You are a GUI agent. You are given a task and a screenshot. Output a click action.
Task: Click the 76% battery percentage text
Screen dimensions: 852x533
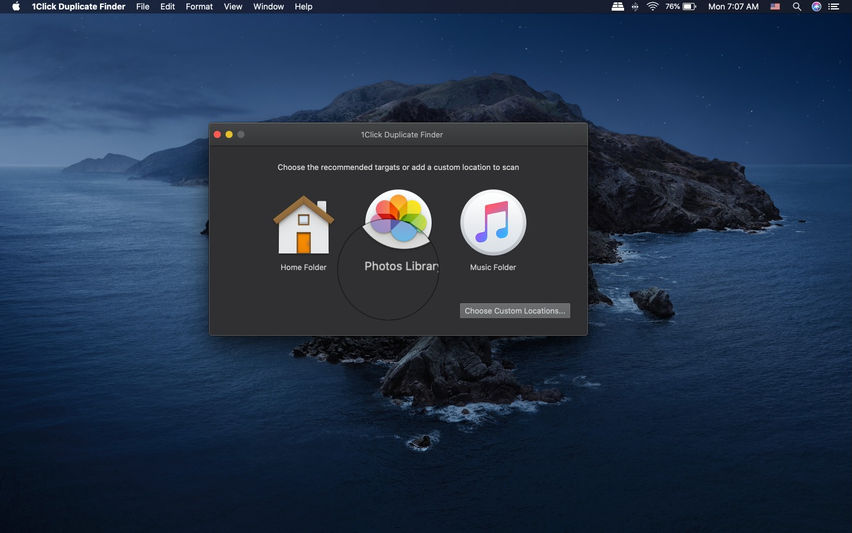(x=673, y=7)
